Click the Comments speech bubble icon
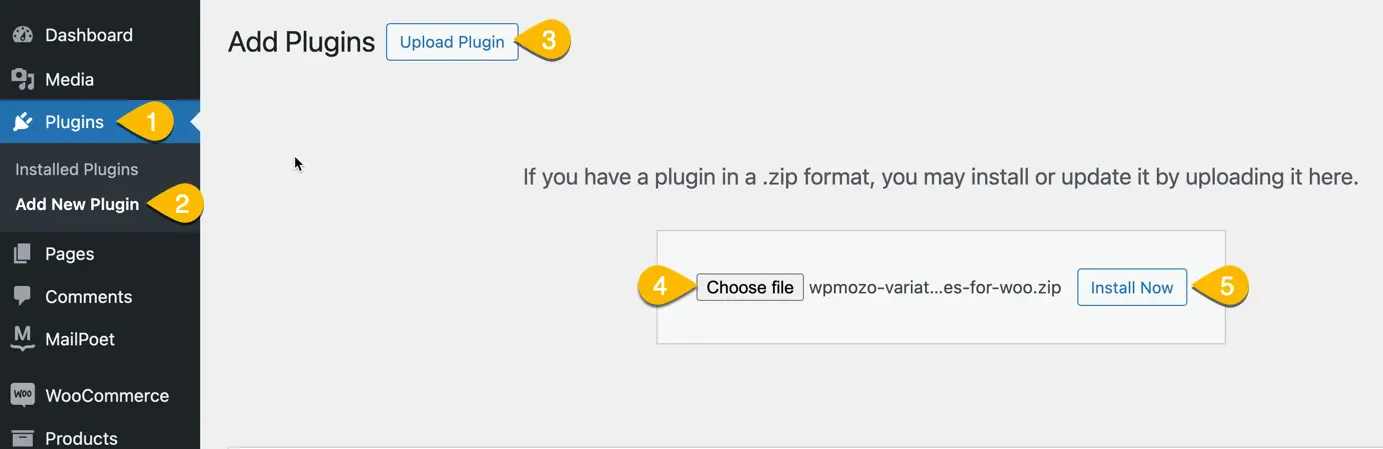The width and height of the screenshot is (1383, 449). point(22,297)
